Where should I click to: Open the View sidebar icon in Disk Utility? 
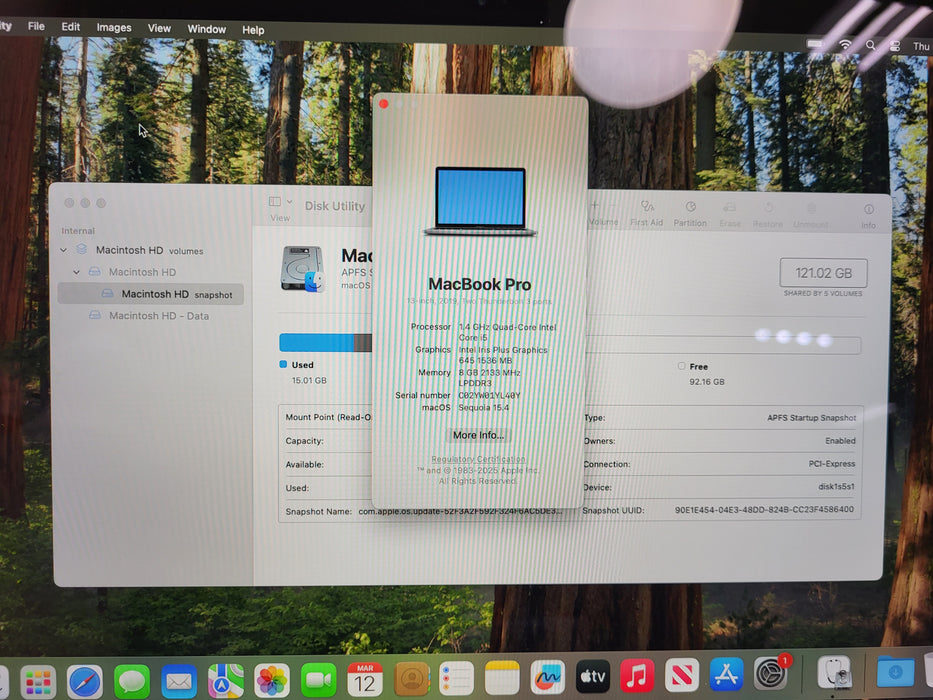click(275, 202)
